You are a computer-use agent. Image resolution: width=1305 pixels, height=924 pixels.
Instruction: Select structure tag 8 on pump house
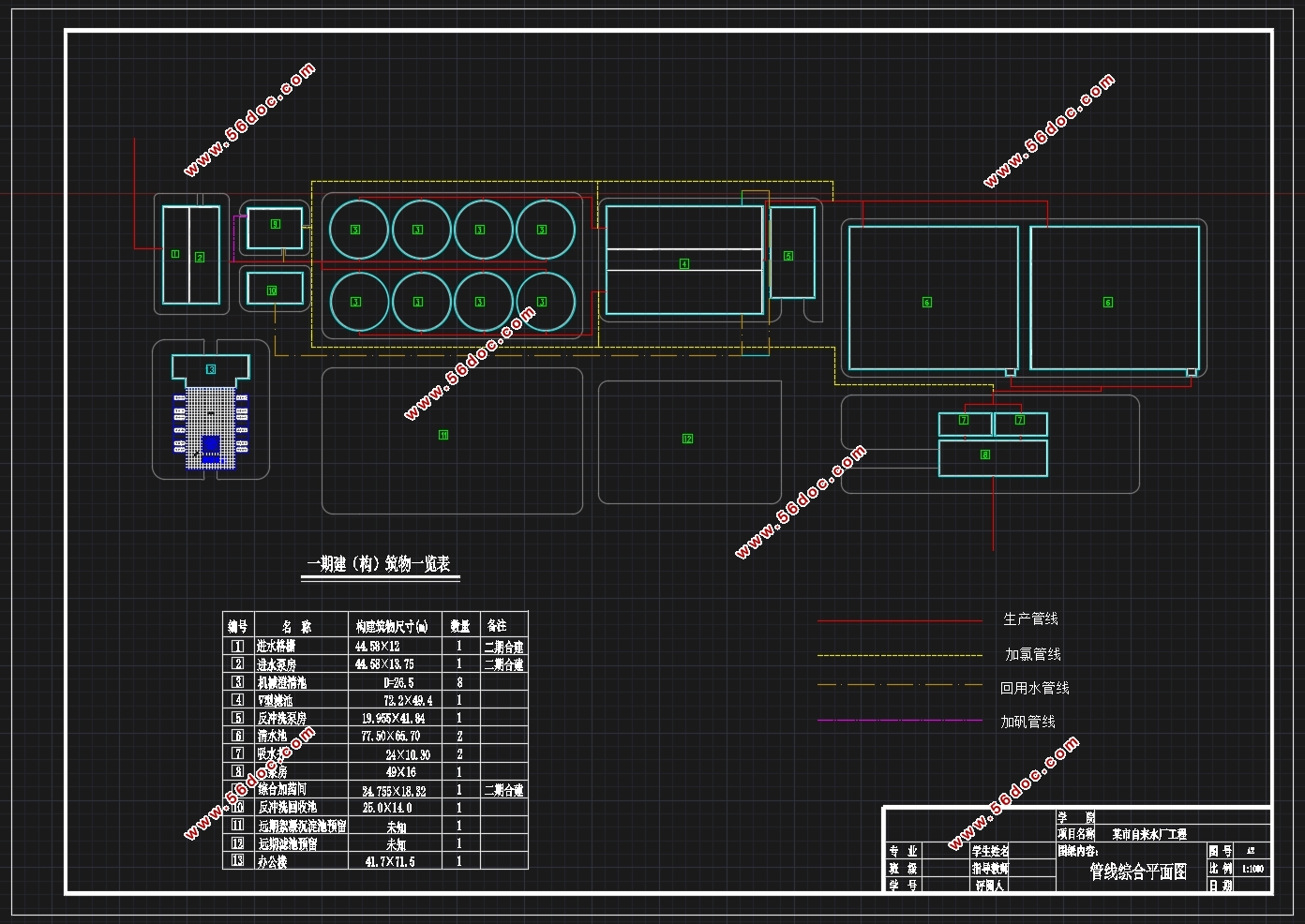point(985,455)
